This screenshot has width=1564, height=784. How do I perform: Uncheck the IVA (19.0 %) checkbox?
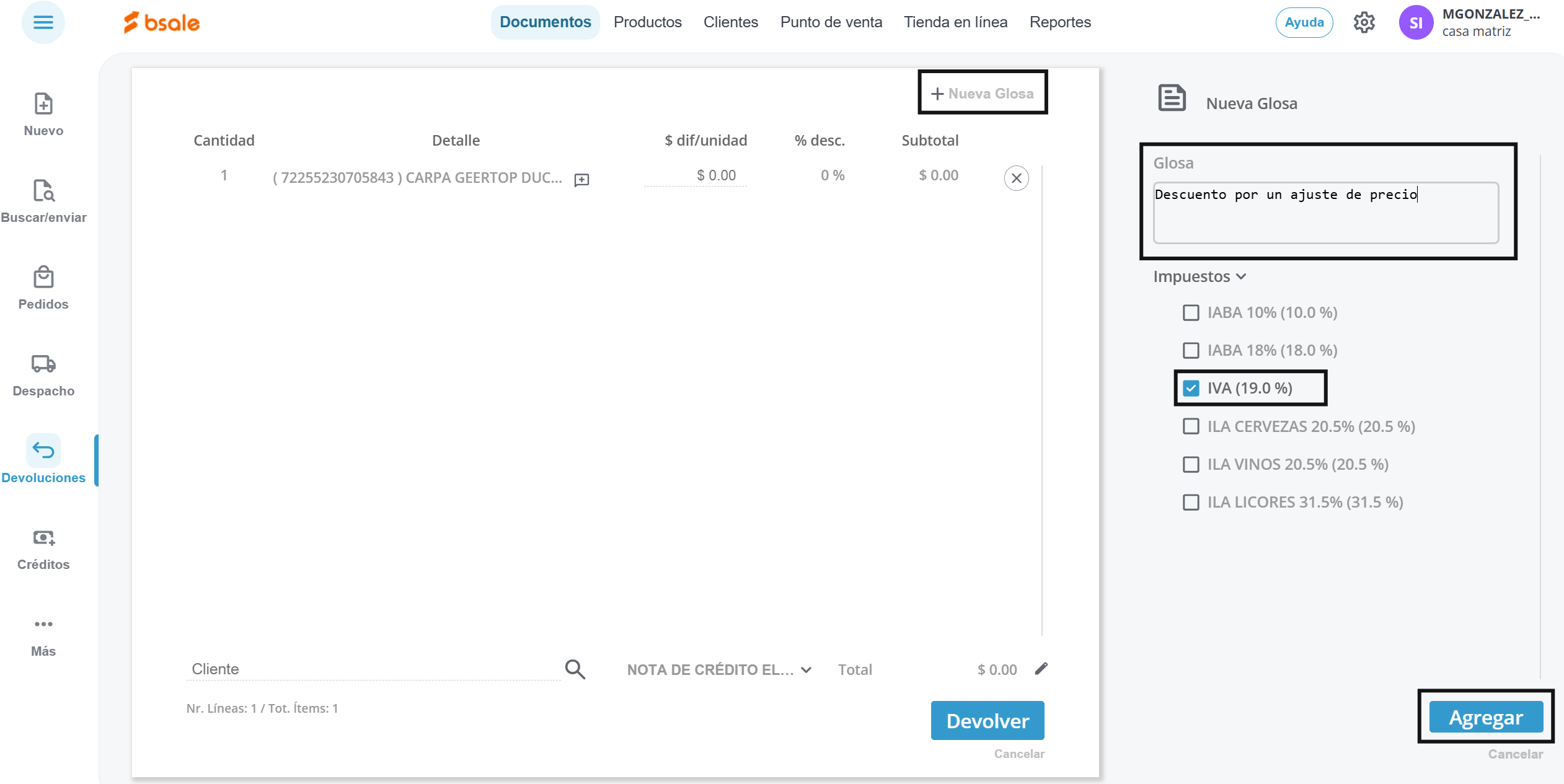1191,389
